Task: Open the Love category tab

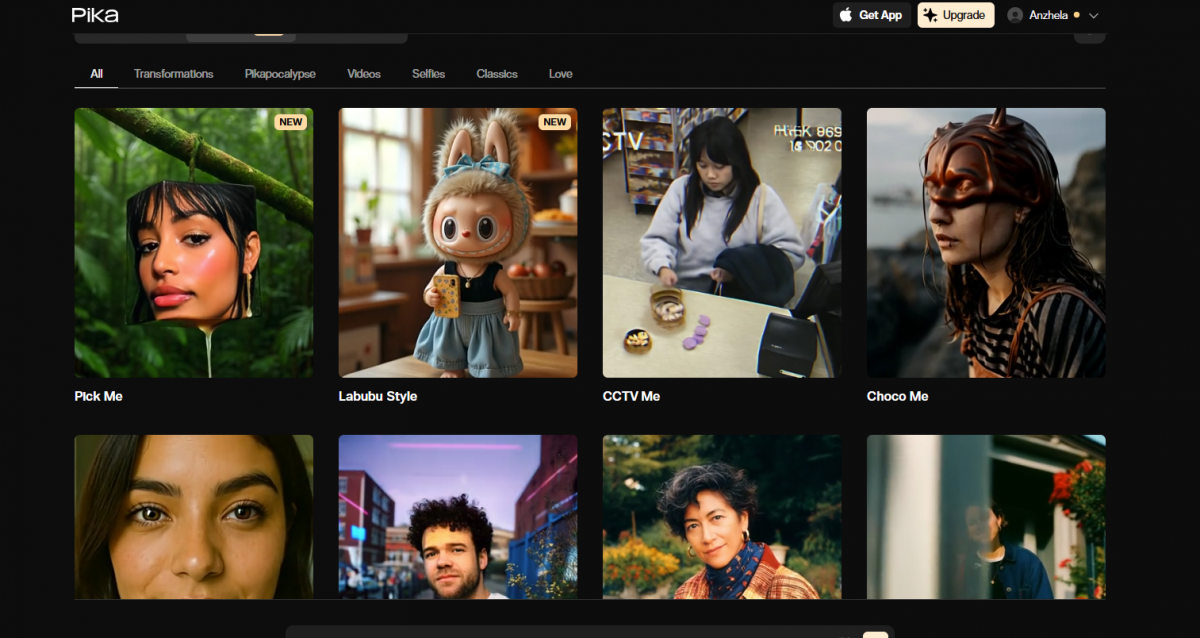Action: coord(560,74)
